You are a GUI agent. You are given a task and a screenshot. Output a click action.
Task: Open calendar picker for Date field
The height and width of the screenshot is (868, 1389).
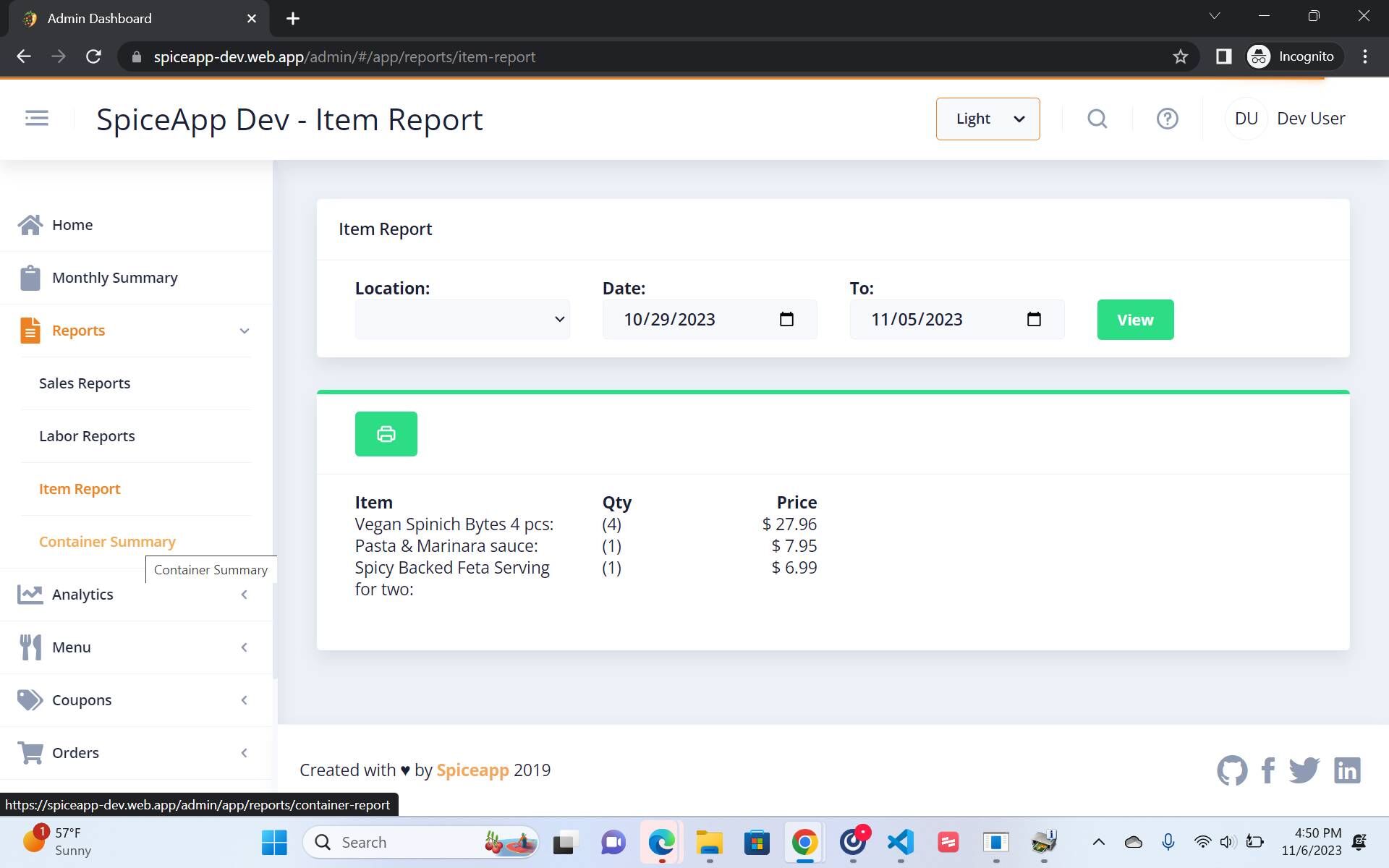786,319
